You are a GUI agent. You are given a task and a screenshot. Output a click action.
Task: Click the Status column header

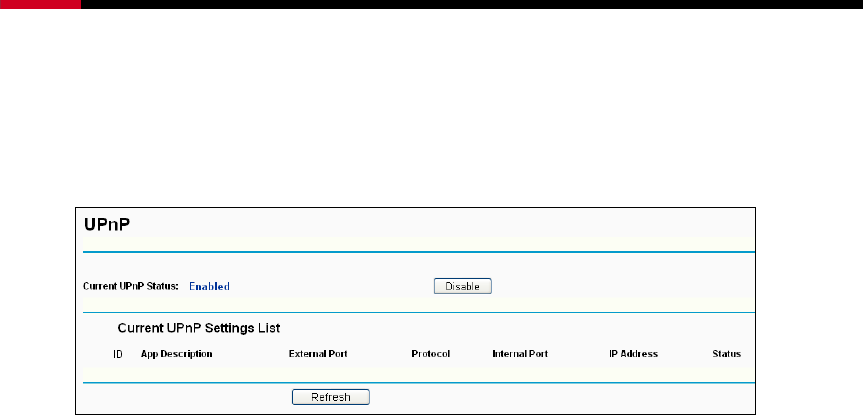pyautogui.click(x=727, y=354)
